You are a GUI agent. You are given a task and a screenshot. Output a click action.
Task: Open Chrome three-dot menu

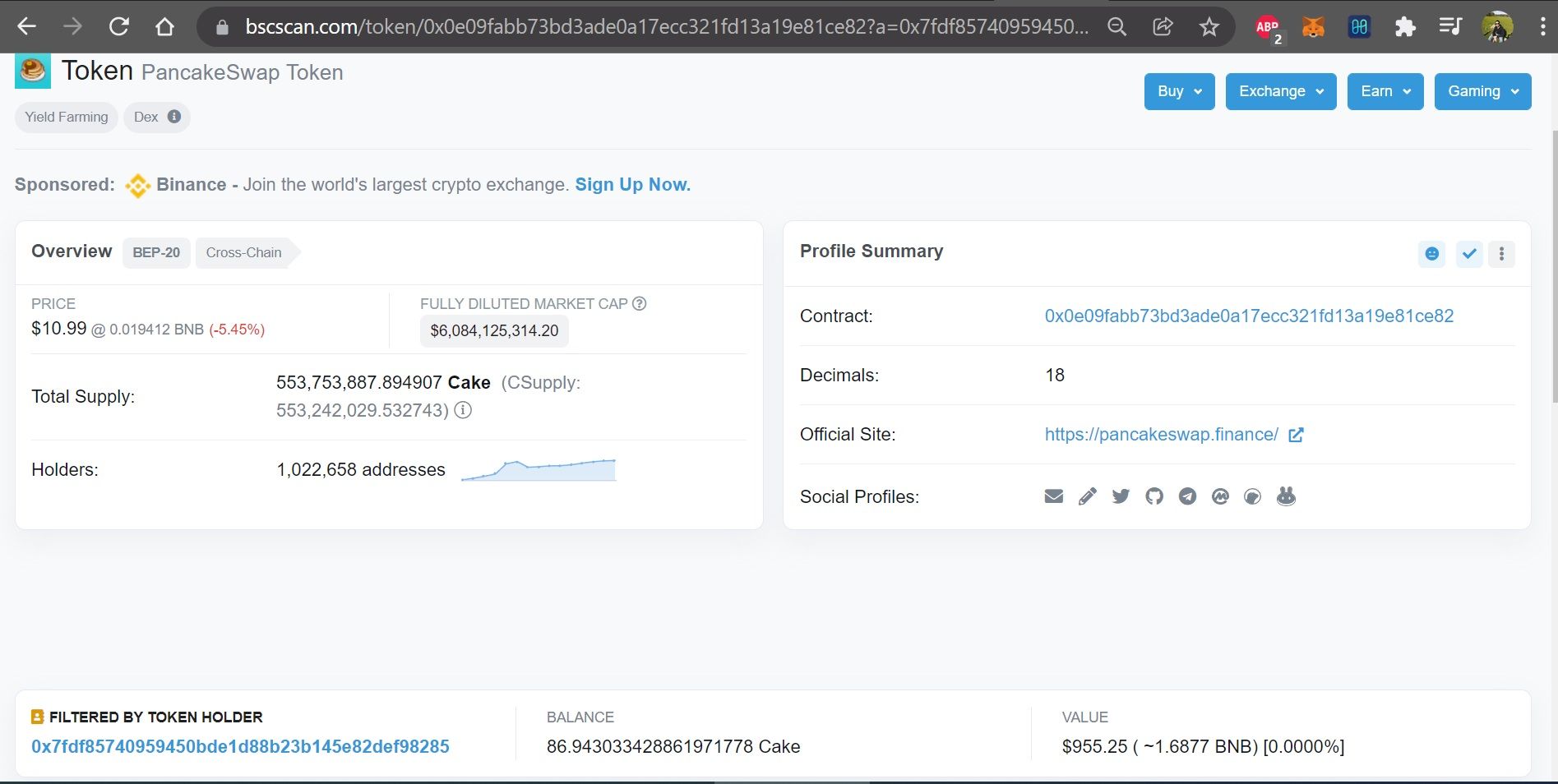[1542, 26]
